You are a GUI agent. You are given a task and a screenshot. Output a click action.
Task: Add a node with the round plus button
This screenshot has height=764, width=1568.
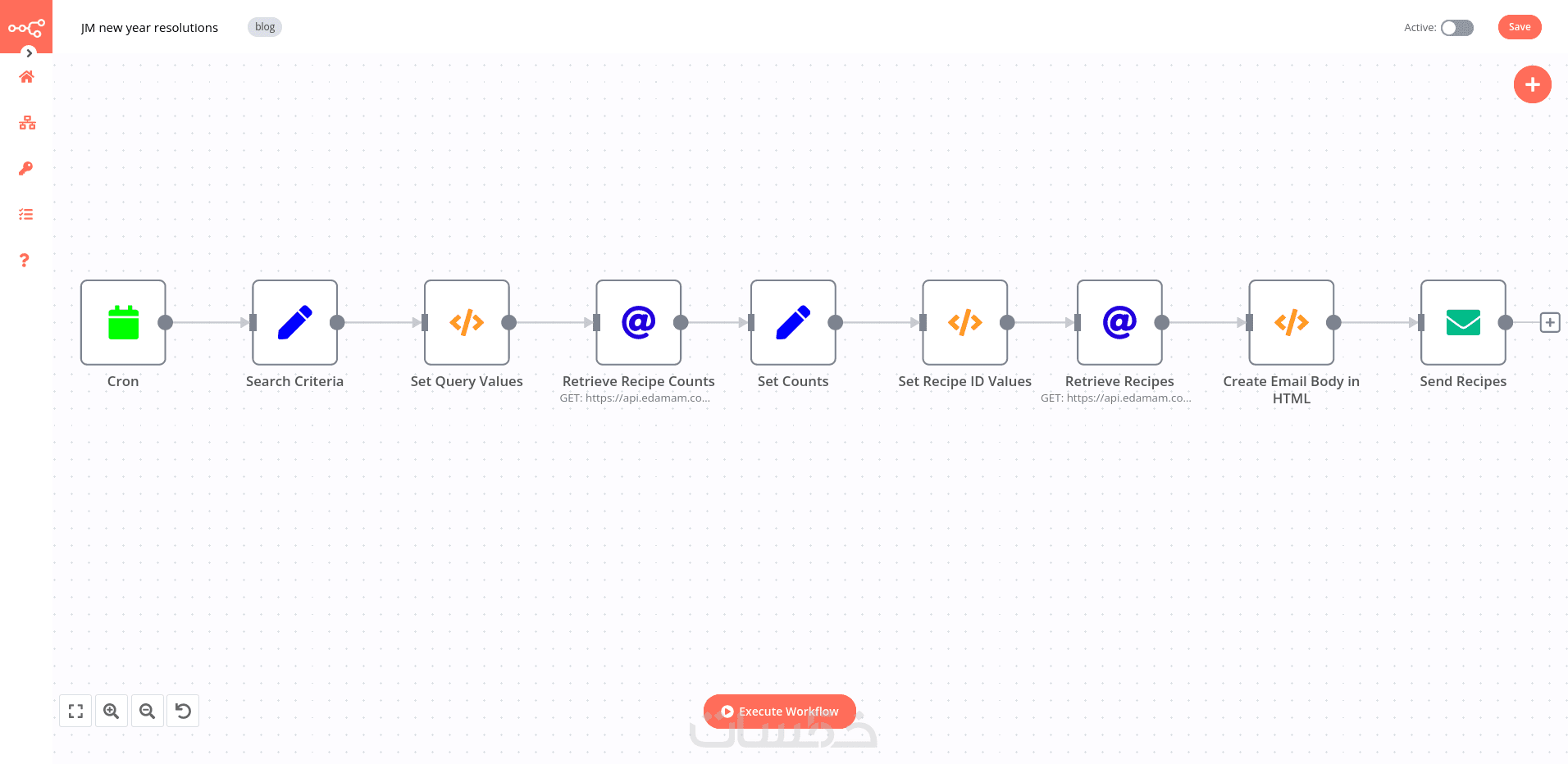1532,84
